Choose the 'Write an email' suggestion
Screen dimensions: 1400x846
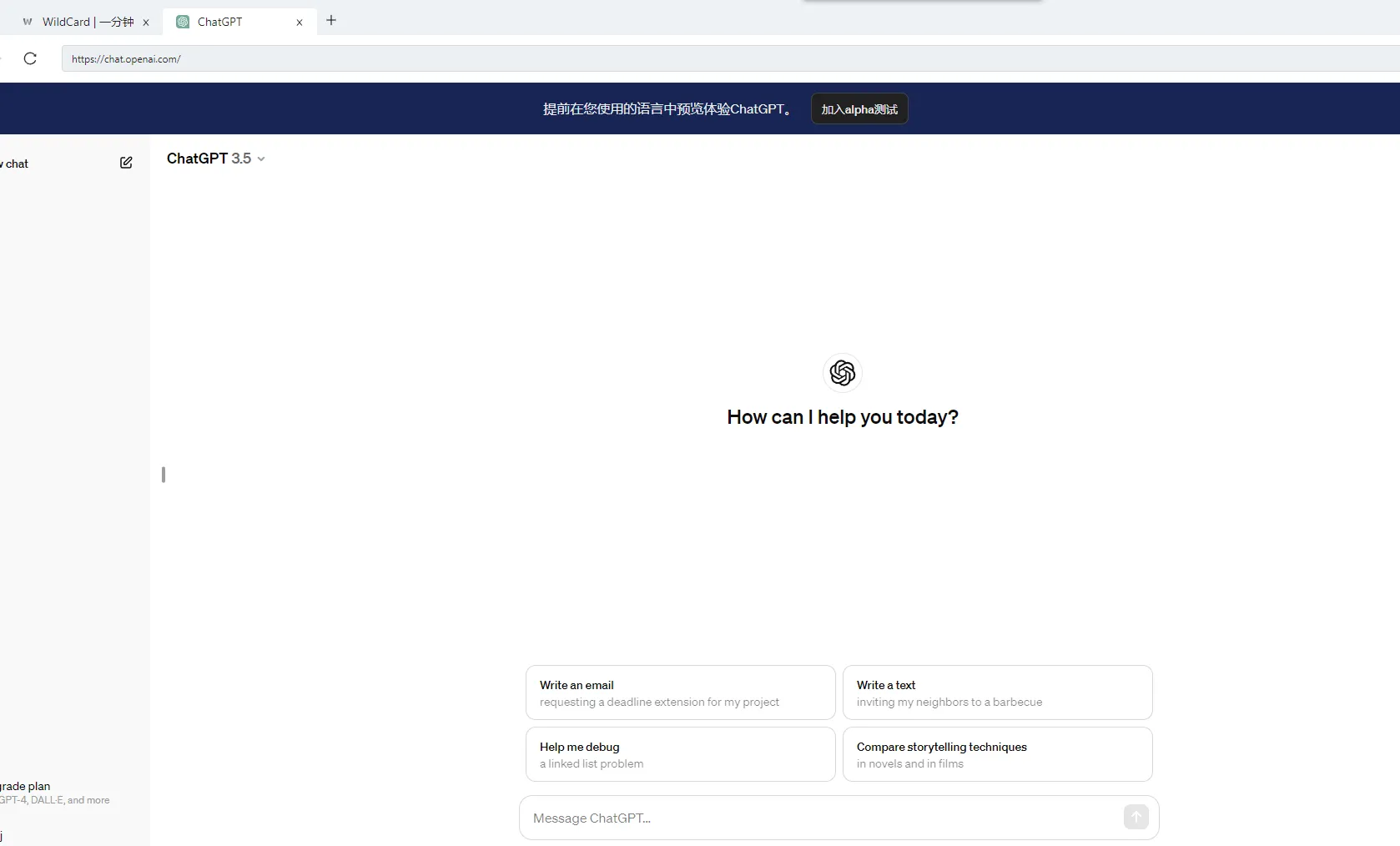pos(680,692)
